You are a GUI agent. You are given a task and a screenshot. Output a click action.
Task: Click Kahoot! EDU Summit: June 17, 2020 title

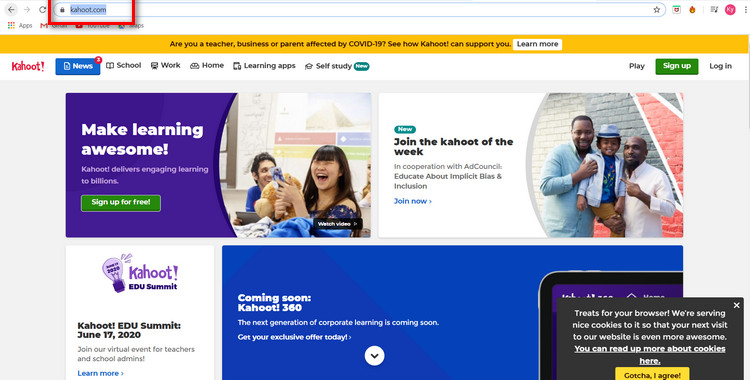coord(129,330)
